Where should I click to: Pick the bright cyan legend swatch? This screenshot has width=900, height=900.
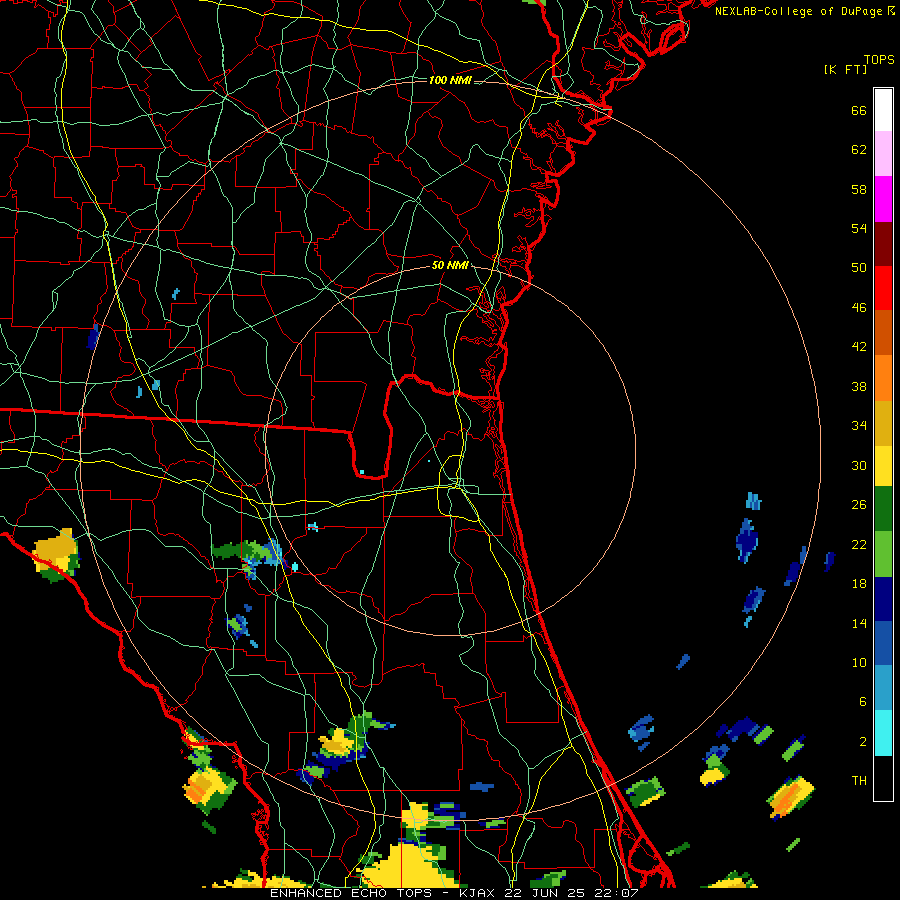pos(883,733)
